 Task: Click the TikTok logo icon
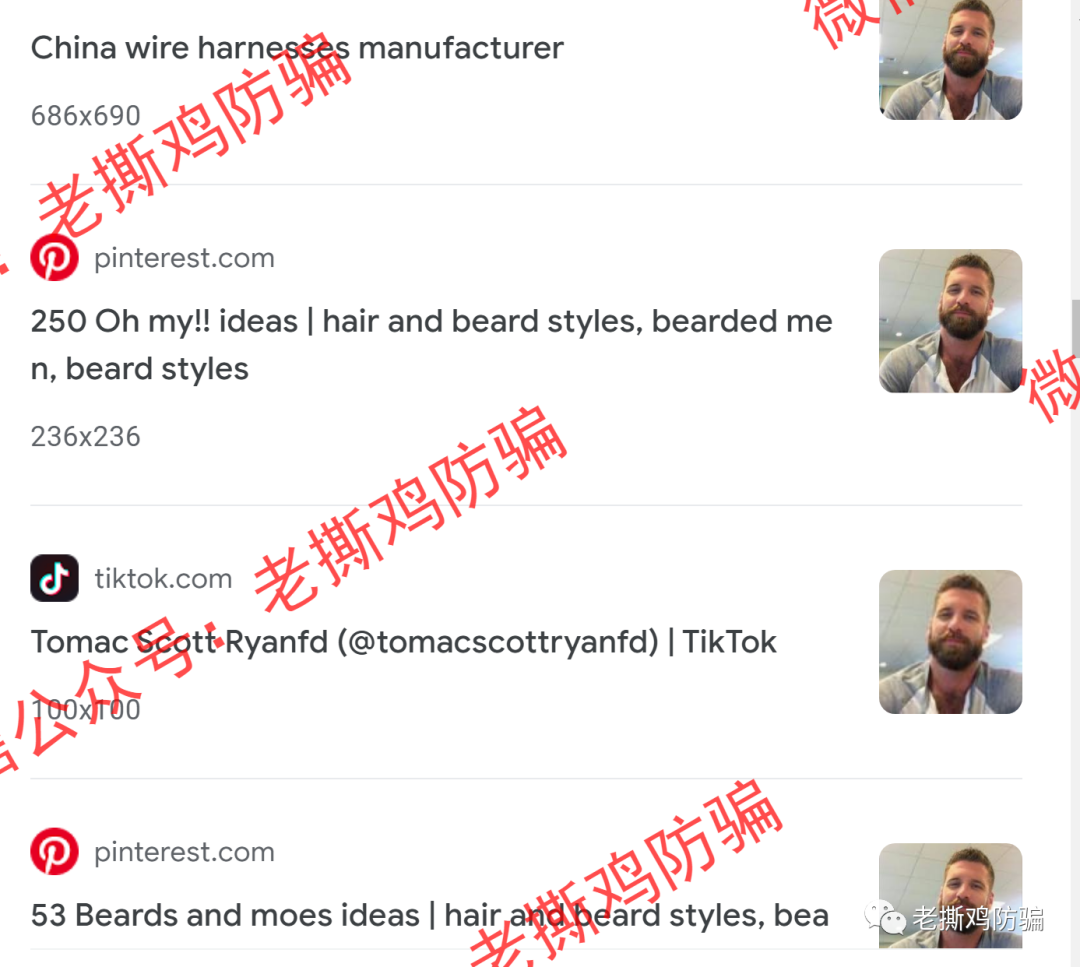click(54, 578)
